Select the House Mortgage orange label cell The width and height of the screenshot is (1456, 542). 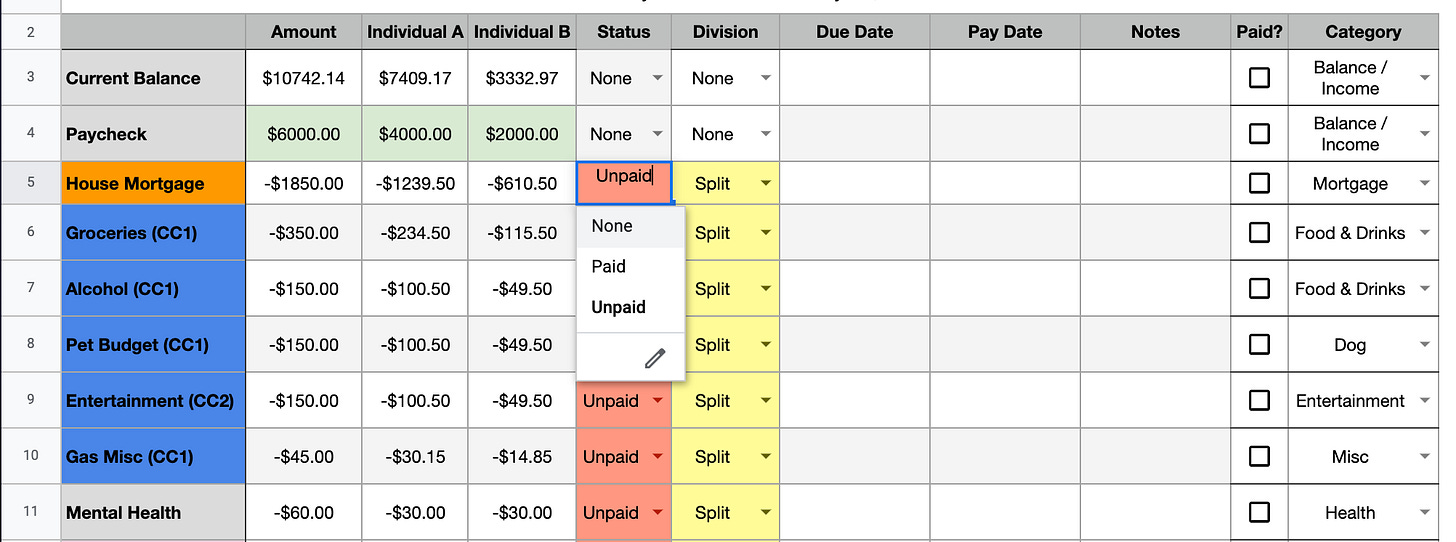click(x=153, y=184)
